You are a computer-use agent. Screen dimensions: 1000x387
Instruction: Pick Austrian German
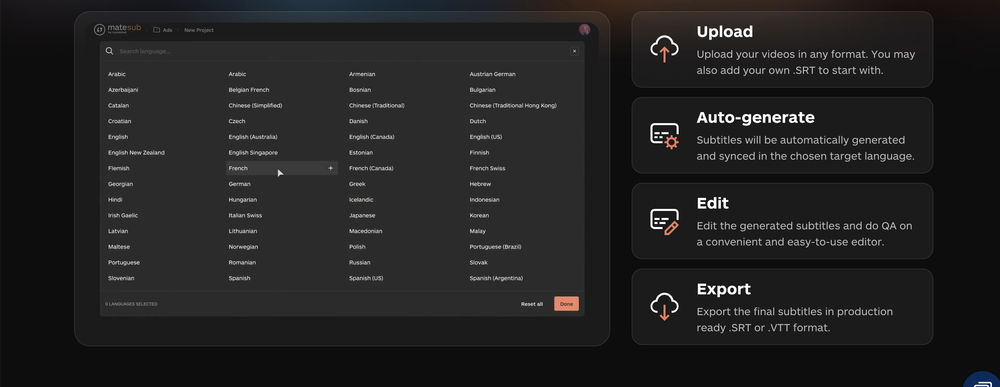point(492,75)
